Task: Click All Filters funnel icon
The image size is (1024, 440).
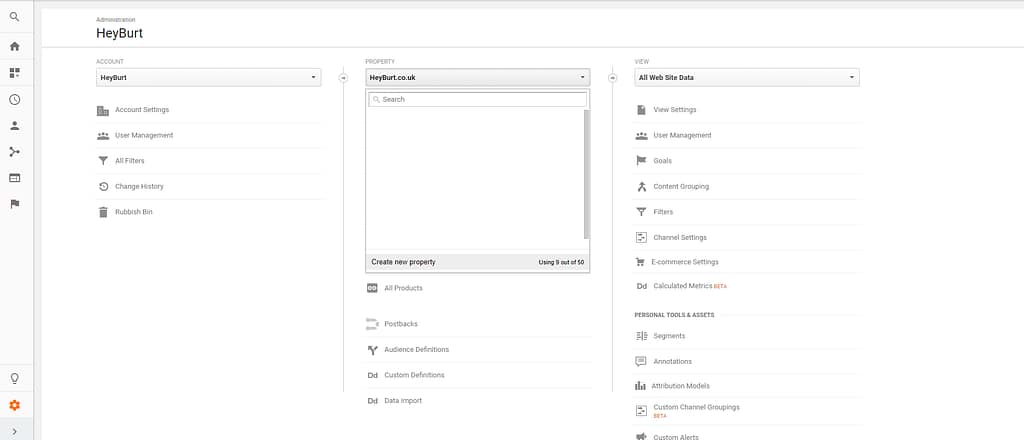Action: (103, 161)
